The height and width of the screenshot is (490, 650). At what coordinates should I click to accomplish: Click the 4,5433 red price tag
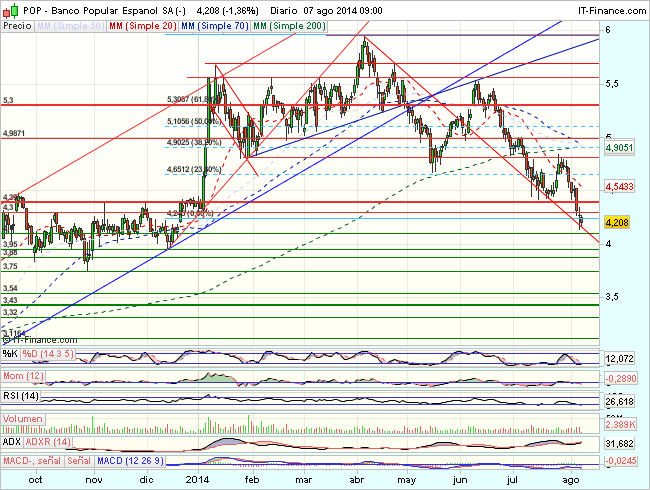tap(619, 187)
